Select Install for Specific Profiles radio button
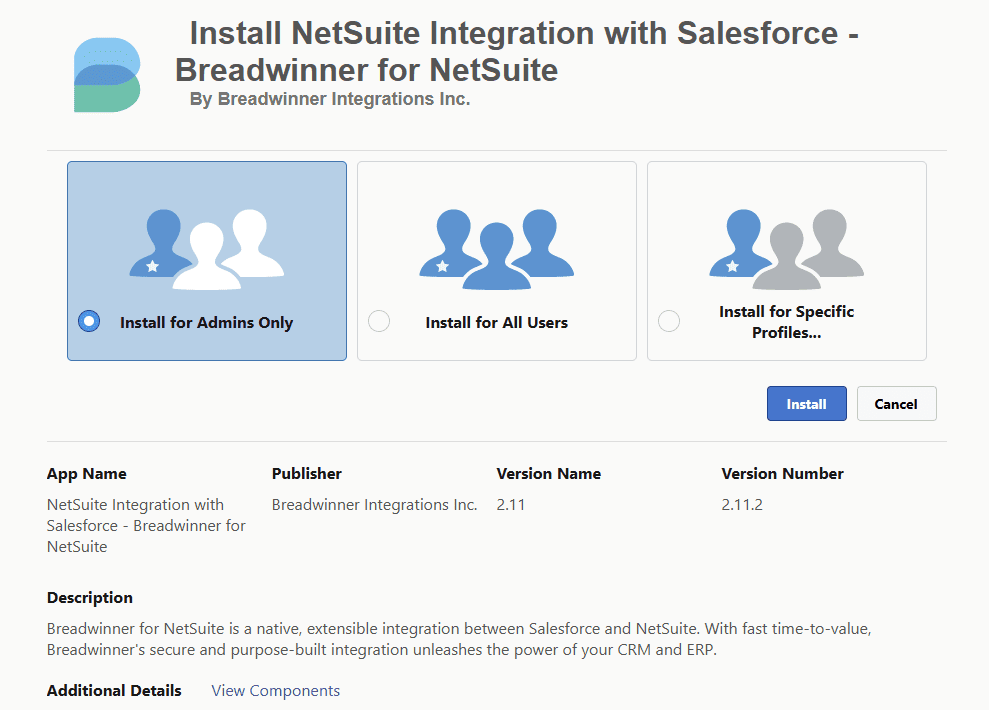 tap(669, 321)
